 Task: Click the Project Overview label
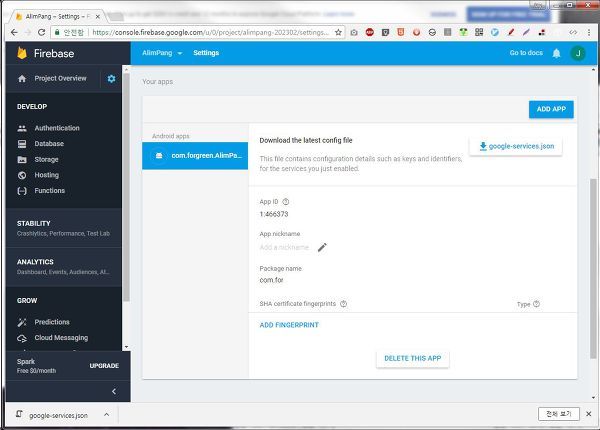[60, 78]
